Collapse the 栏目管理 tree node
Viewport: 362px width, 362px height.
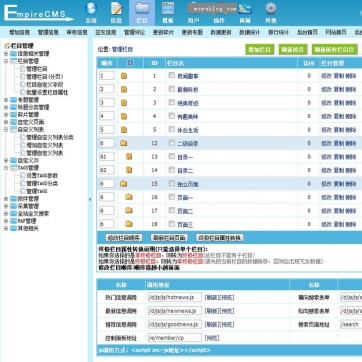[6, 61]
